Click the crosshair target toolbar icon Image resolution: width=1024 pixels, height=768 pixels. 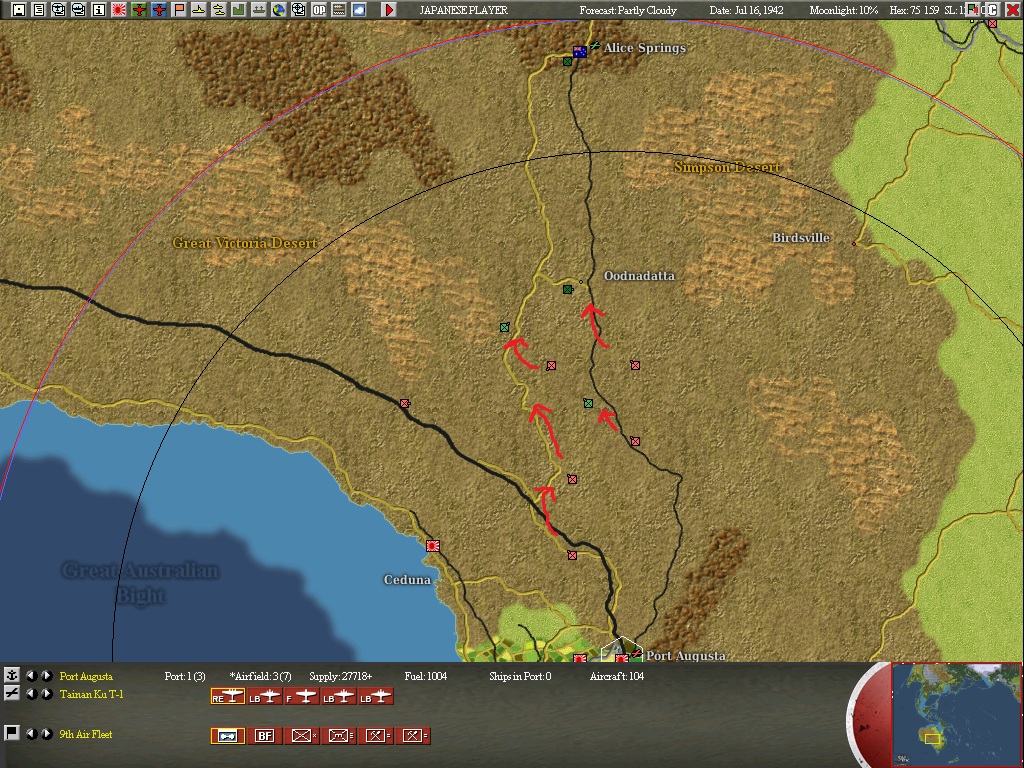coord(298,10)
